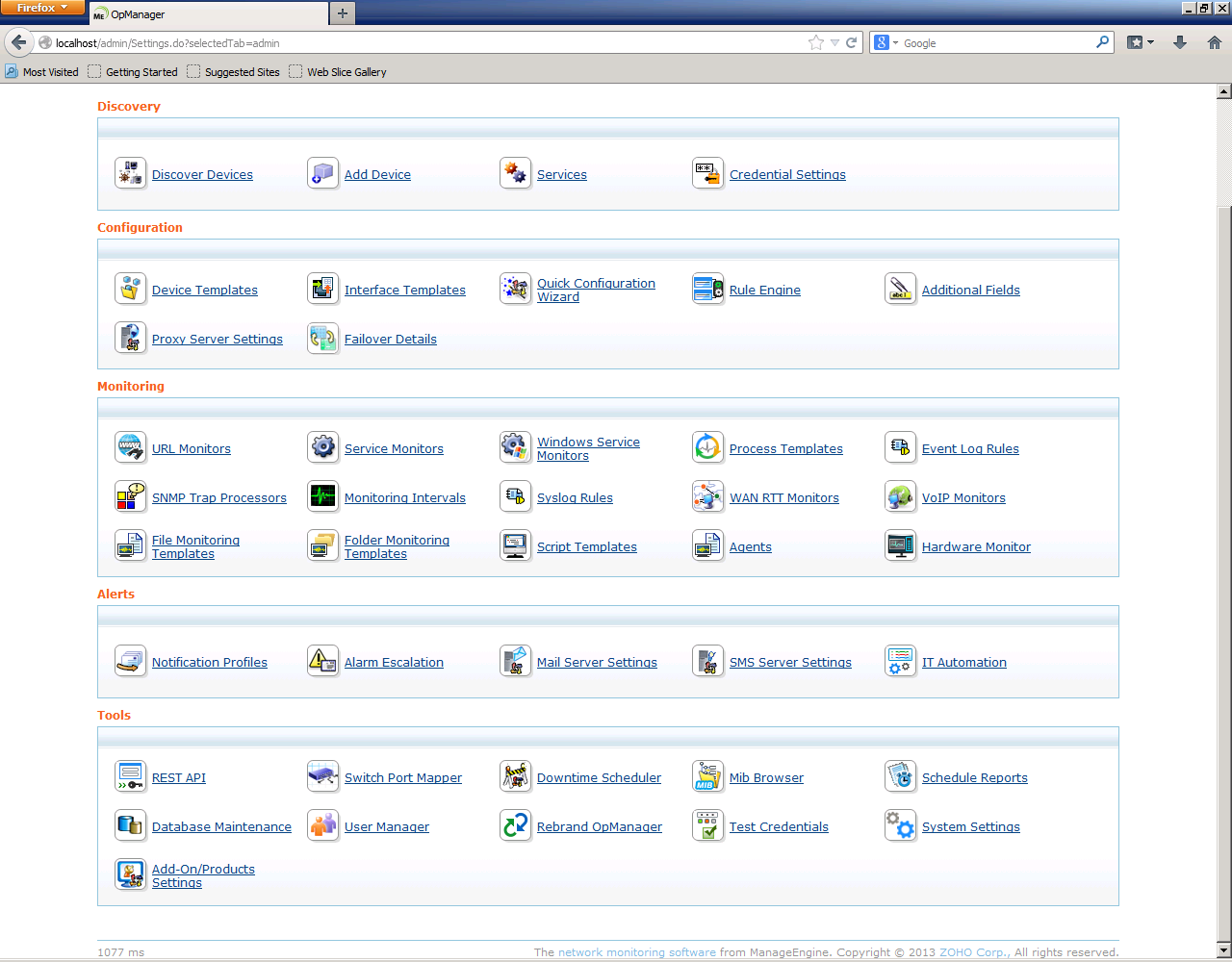Click the Windows Service Monitors icon

click(515, 447)
